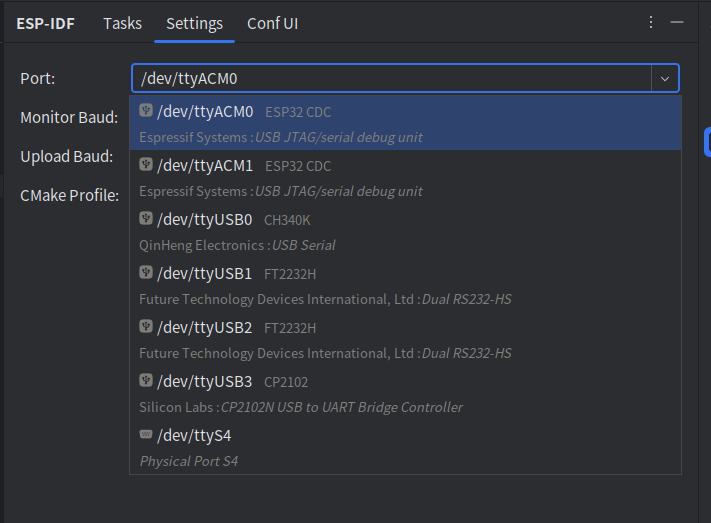This screenshot has height=523, width=711.
Task: Switch to the Tasks tab
Action: [x=122, y=23]
